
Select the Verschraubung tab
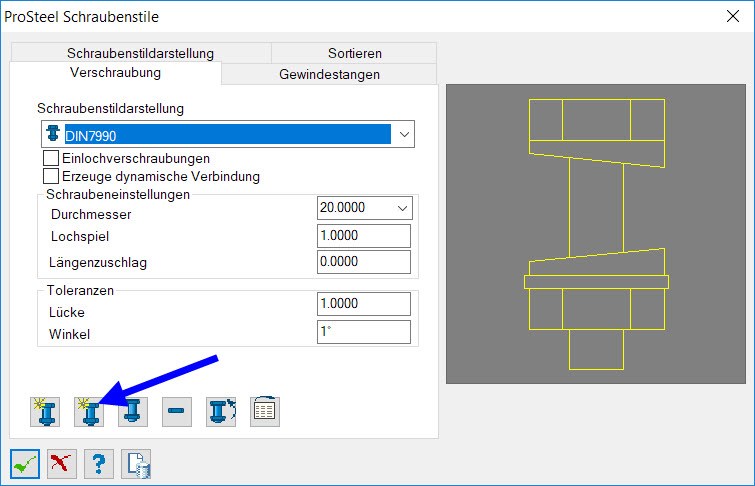pyautogui.click(x=116, y=73)
